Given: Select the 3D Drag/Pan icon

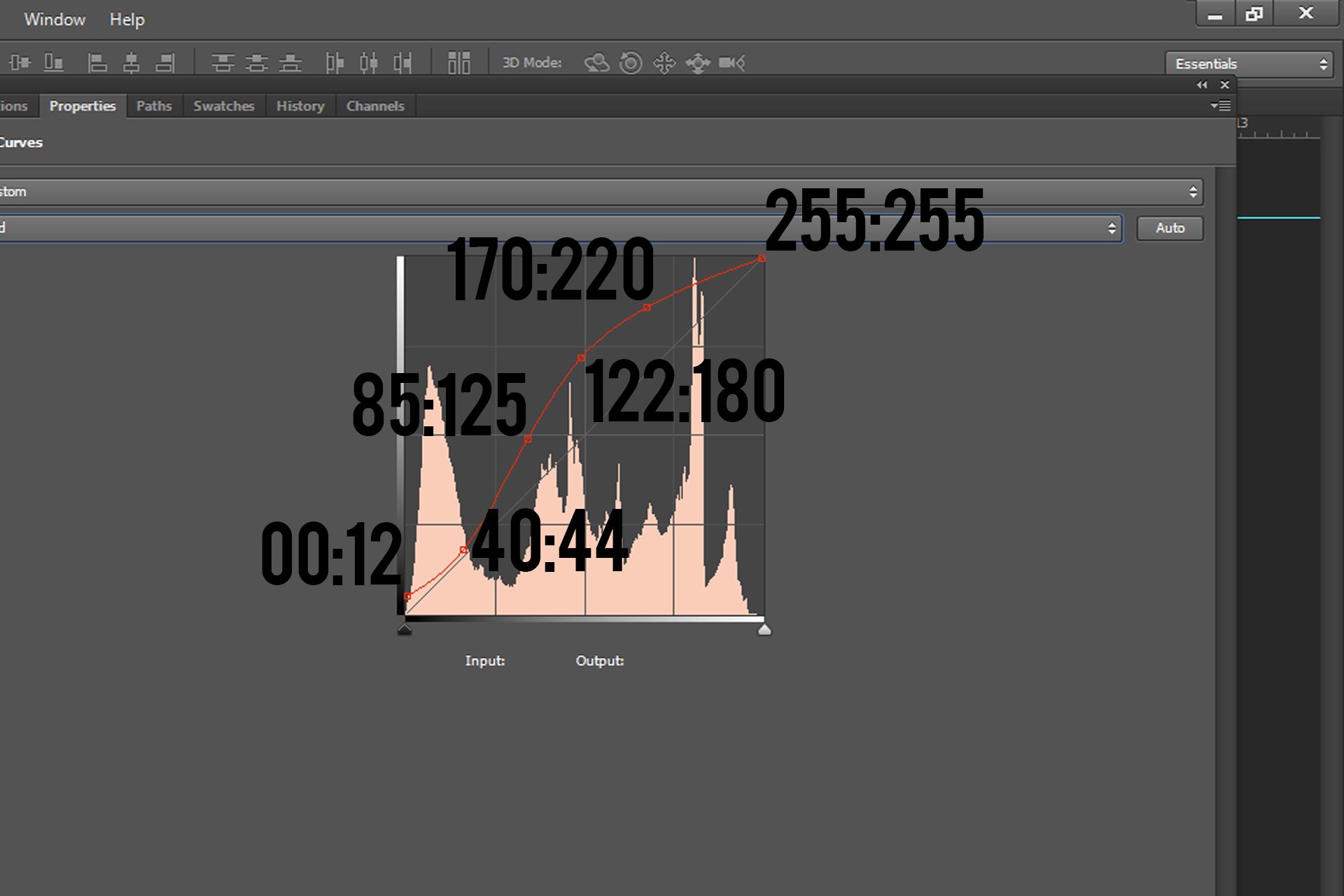Looking at the screenshot, I should [x=664, y=63].
